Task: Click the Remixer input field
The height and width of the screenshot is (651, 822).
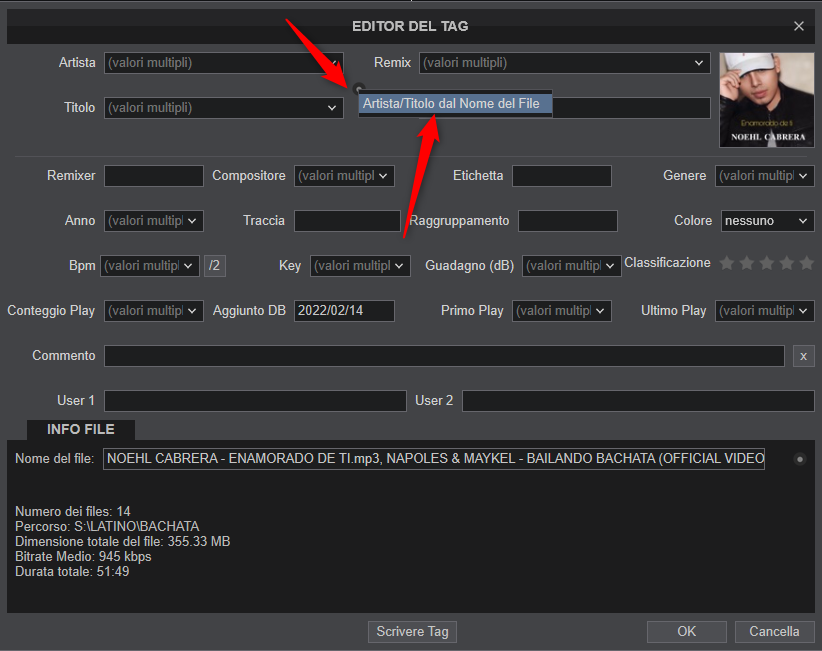Action: point(154,176)
